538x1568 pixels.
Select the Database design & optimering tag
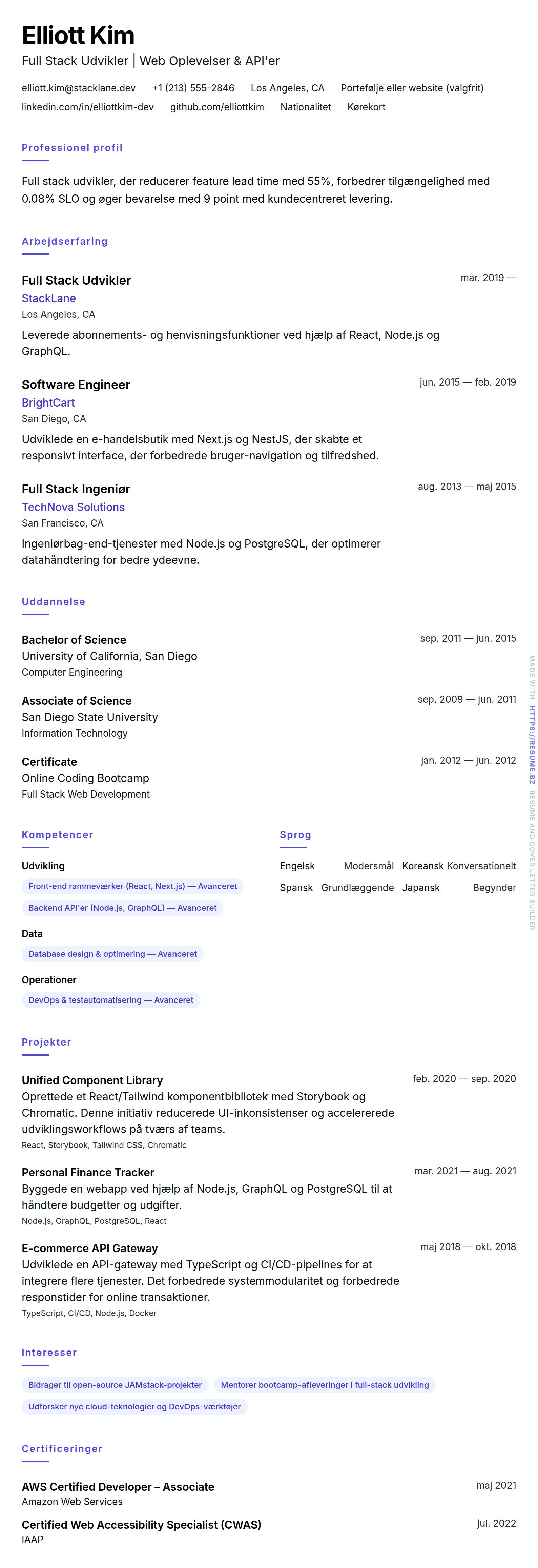[x=112, y=954]
